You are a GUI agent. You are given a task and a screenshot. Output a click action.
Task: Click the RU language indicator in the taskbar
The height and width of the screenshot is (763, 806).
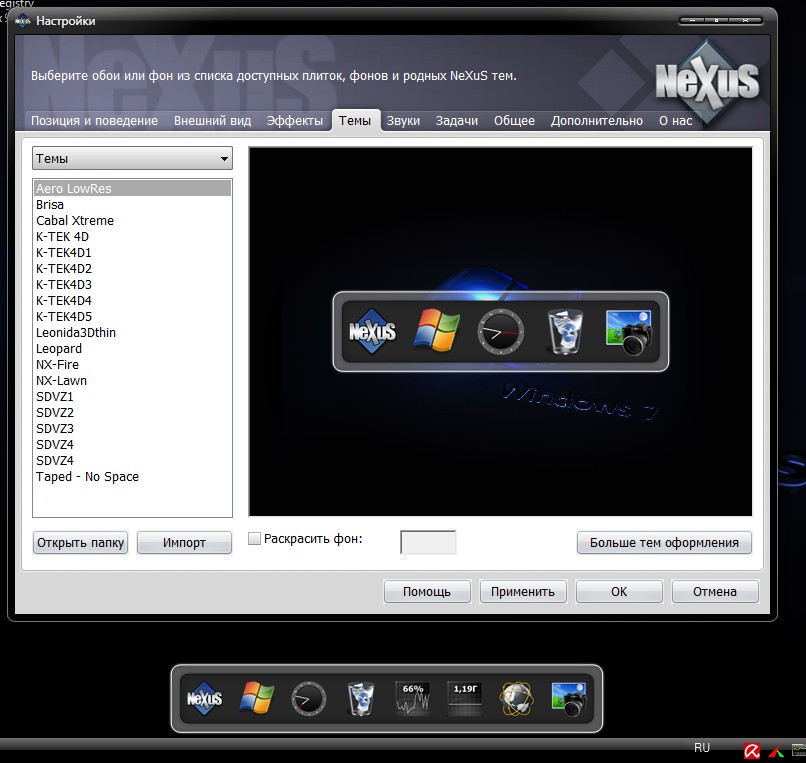pyautogui.click(x=702, y=748)
